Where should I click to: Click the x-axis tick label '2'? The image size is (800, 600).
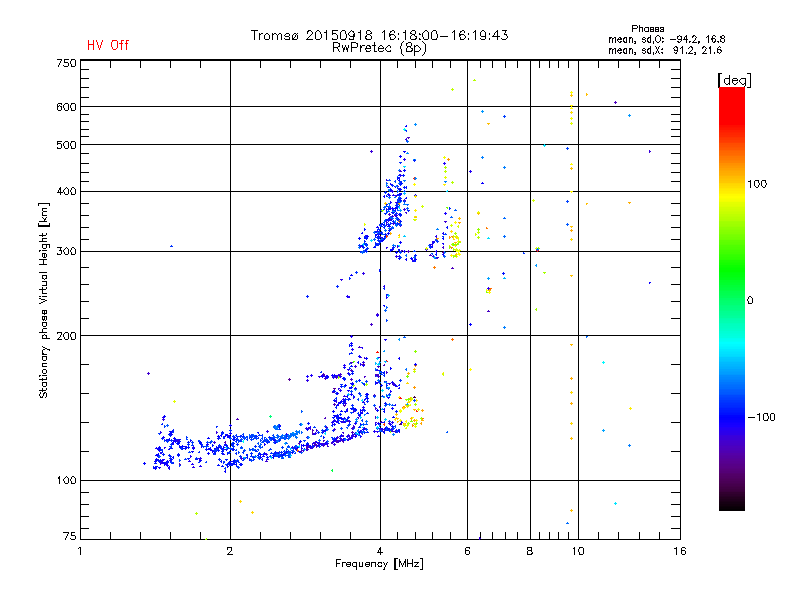[230, 551]
